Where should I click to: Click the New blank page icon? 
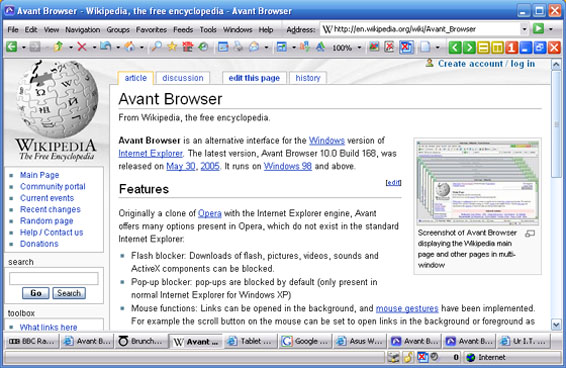[x=425, y=47]
